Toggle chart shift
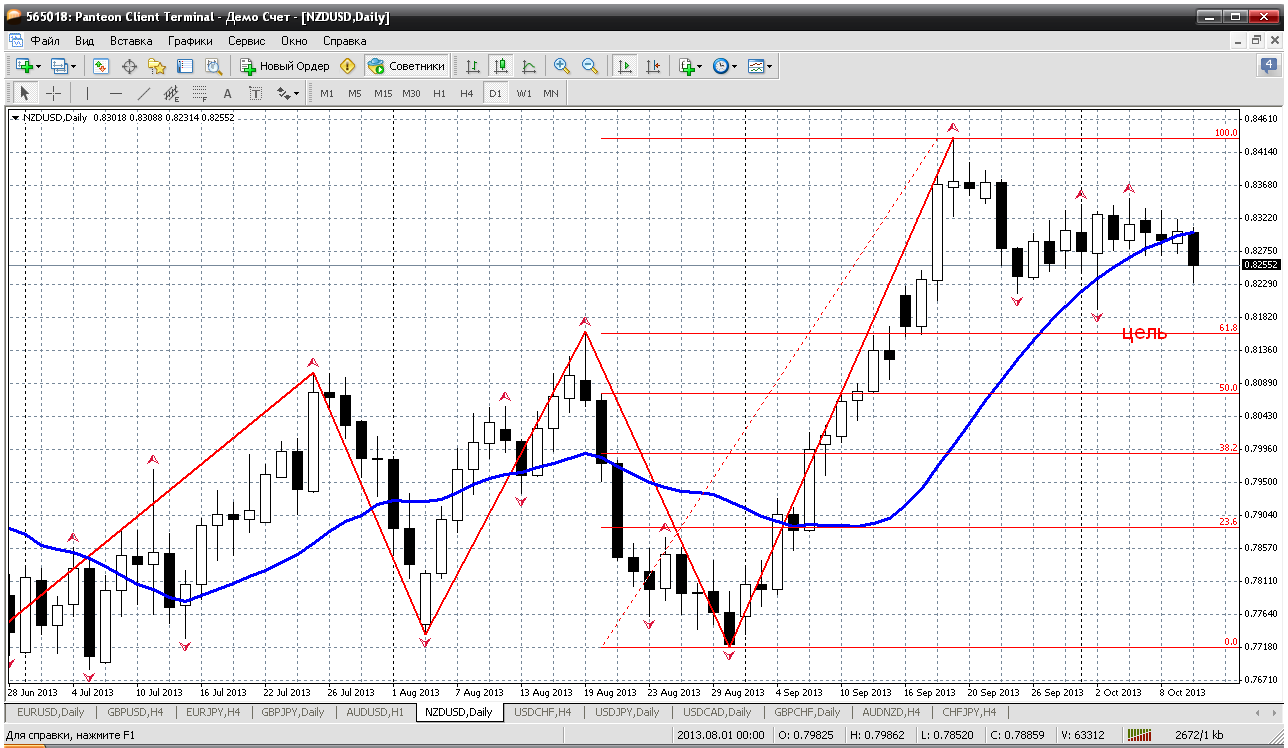 tap(653, 66)
